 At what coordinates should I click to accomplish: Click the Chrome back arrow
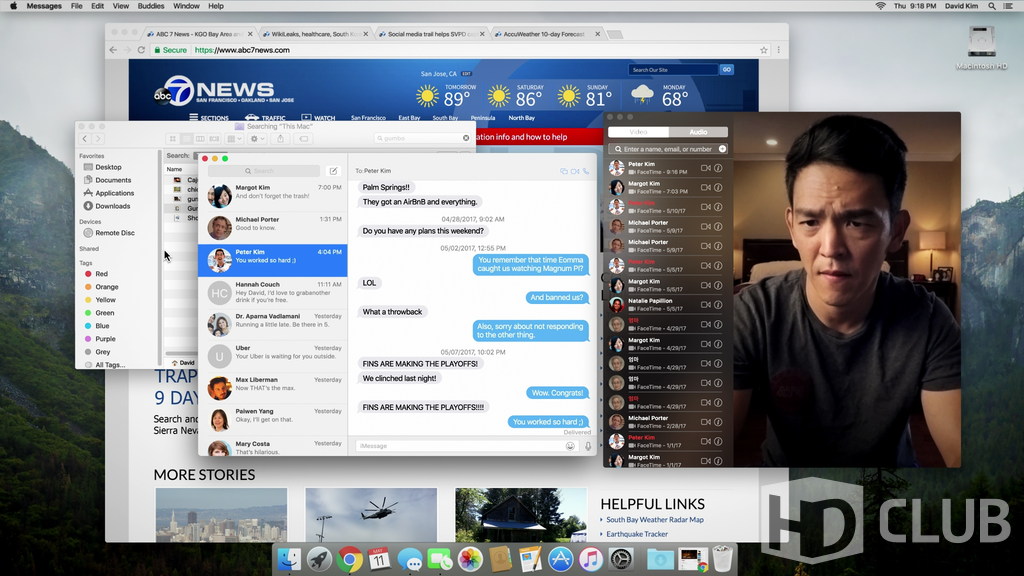(113, 50)
